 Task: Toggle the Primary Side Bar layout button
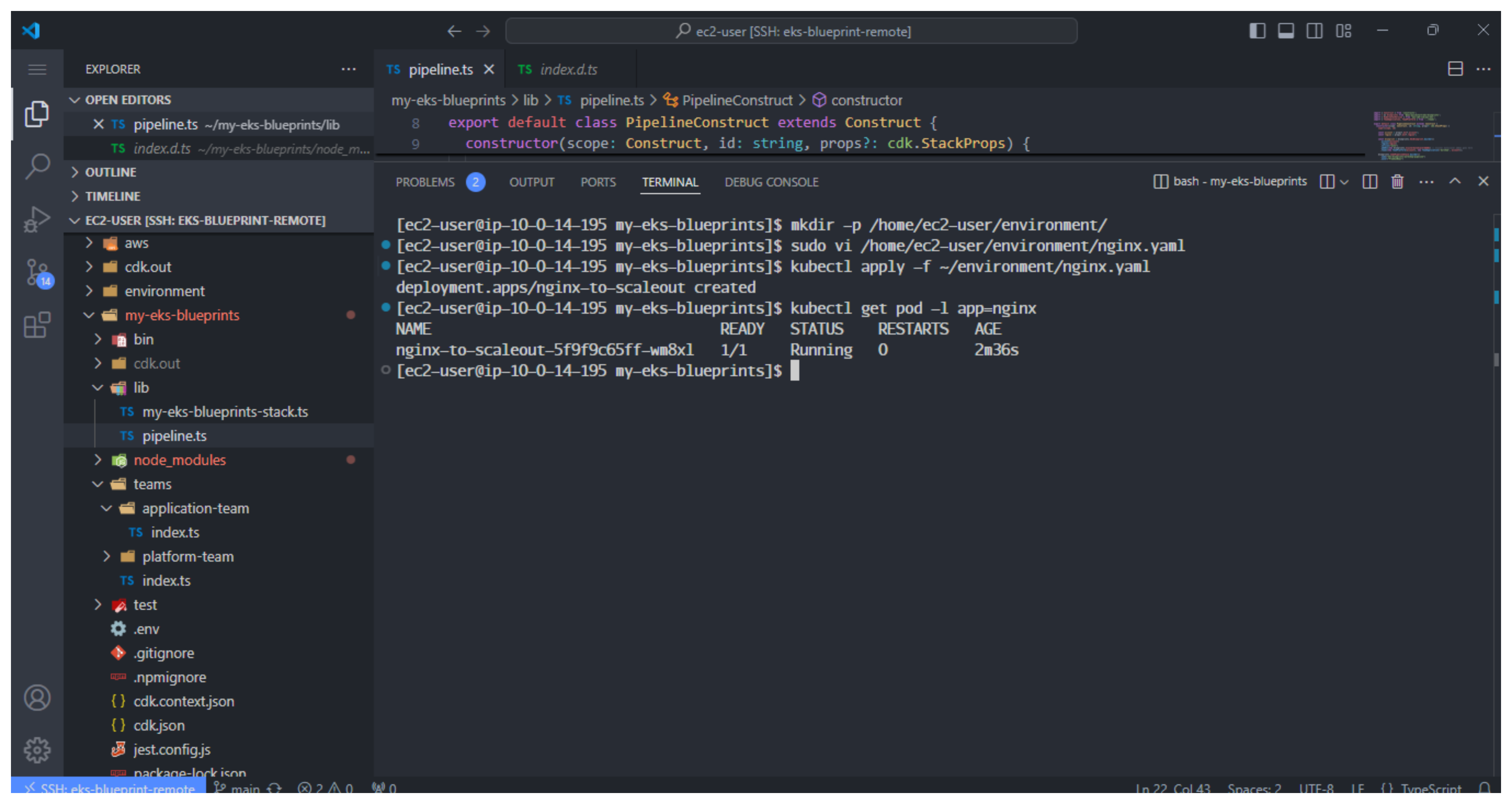tap(1257, 30)
